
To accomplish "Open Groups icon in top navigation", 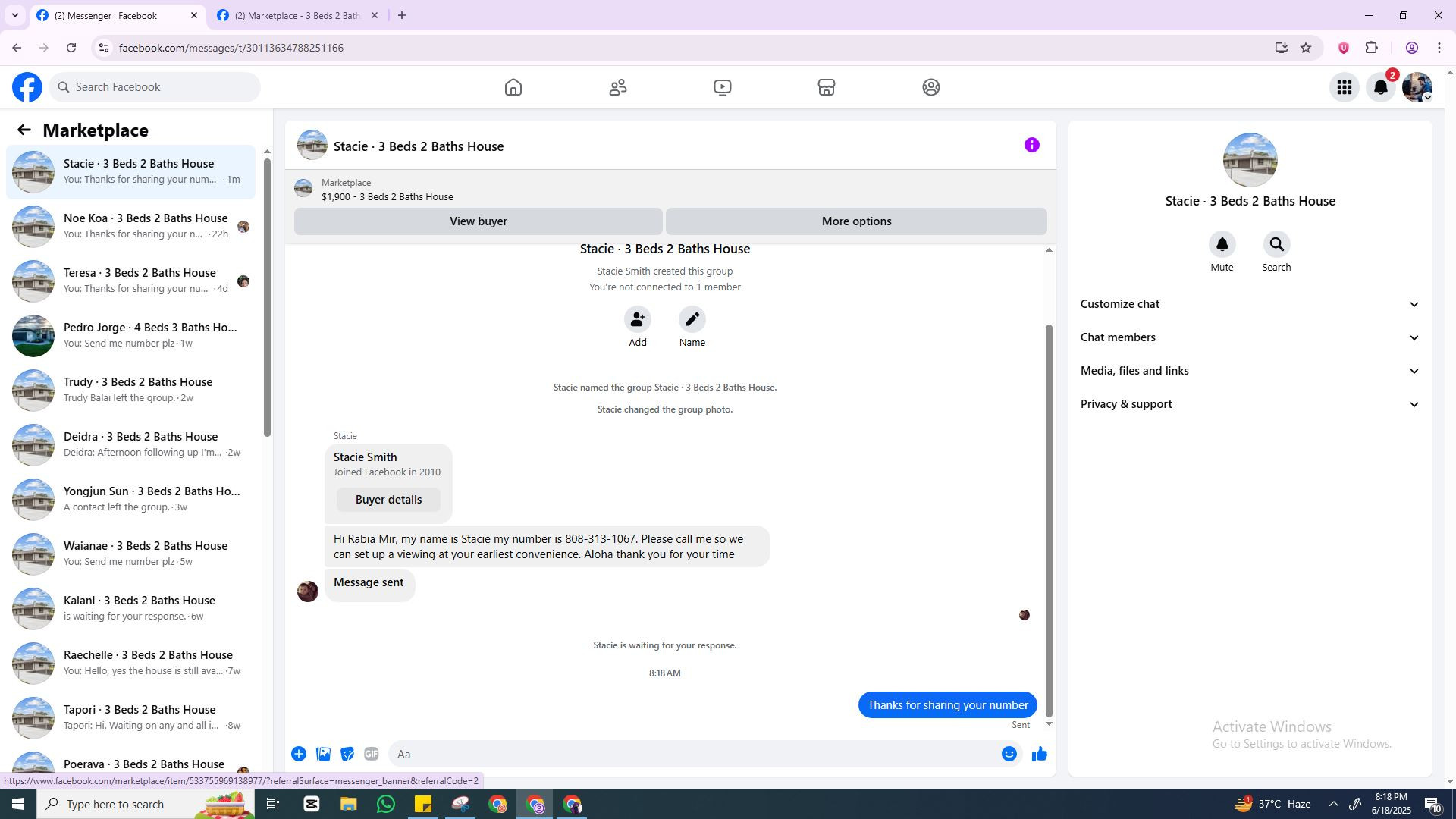I will [931, 87].
